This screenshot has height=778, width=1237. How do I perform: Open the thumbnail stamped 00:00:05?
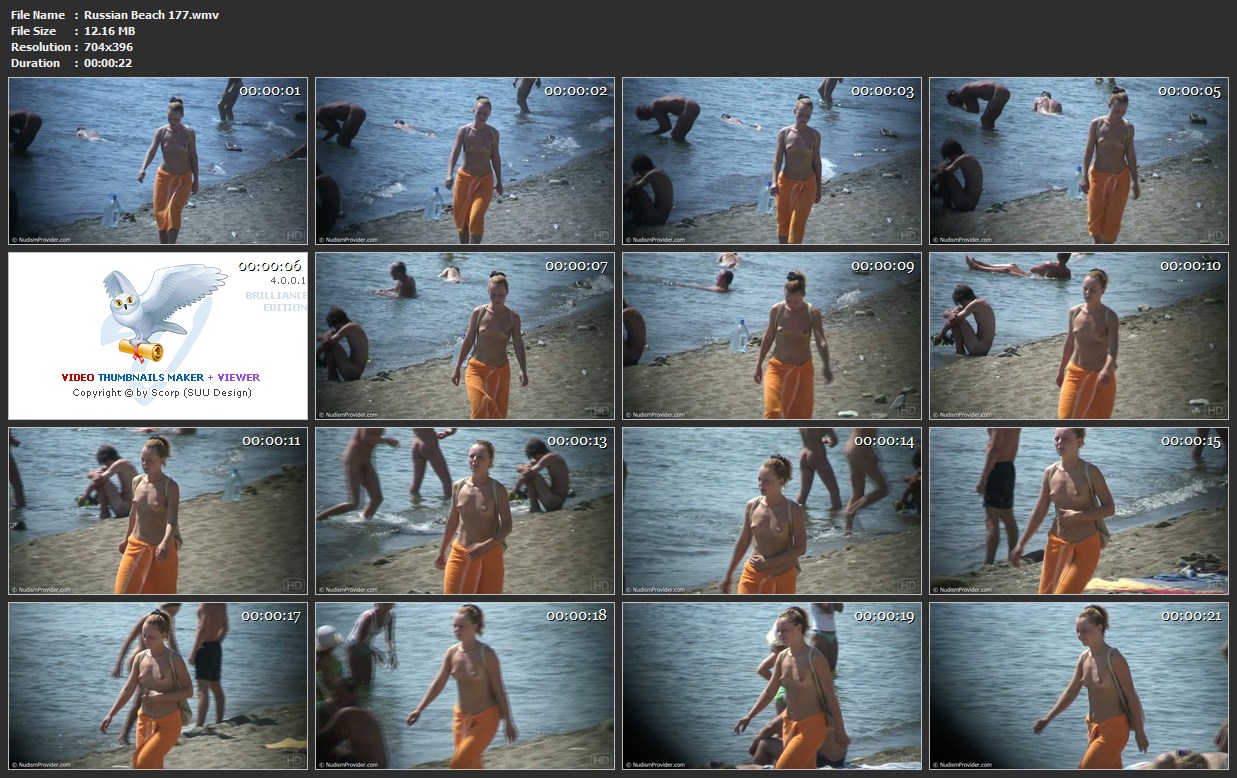click(1078, 161)
